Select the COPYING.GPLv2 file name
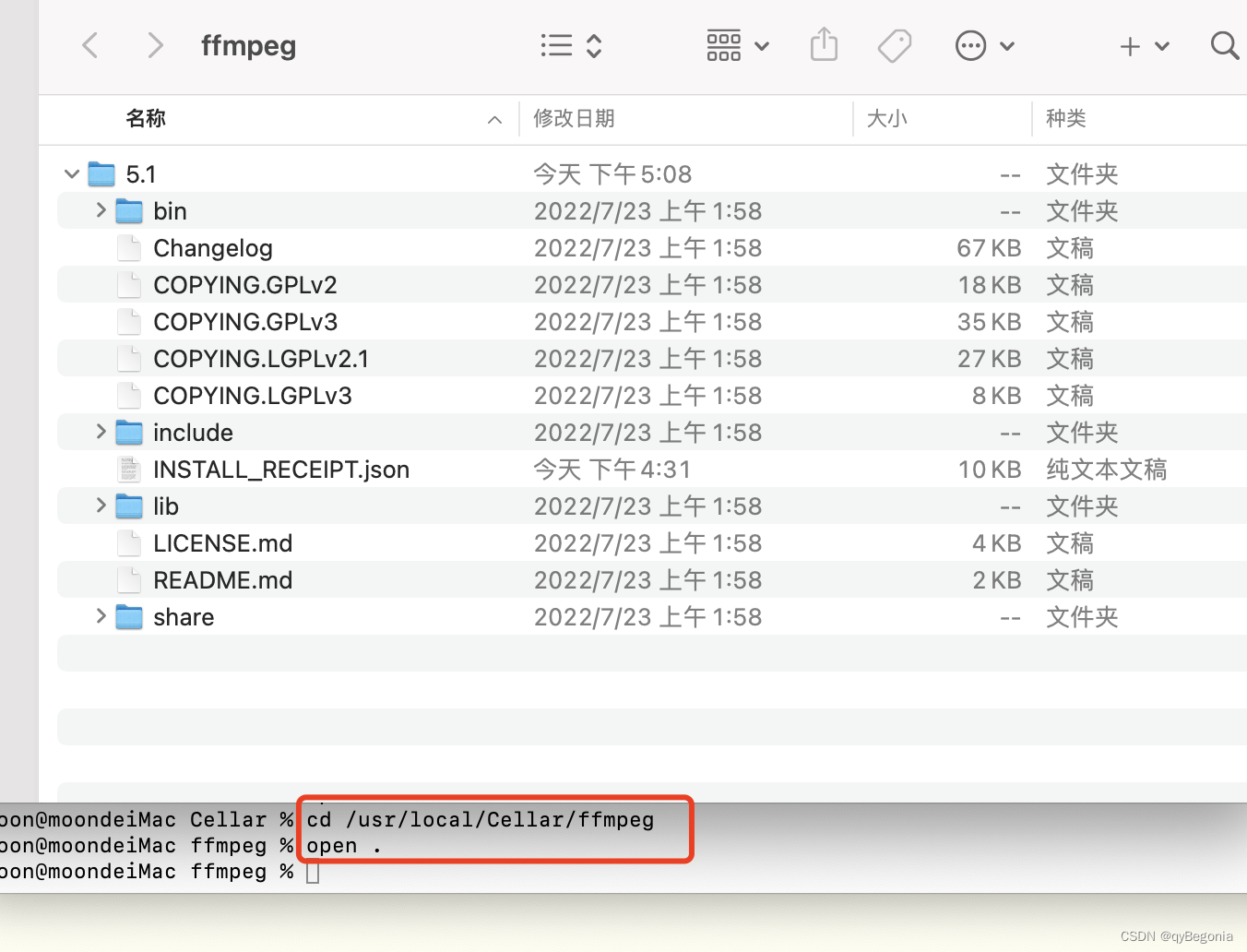Image resolution: width=1247 pixels, height=952 pixels. pyautogui.click(x=245, y=285)
